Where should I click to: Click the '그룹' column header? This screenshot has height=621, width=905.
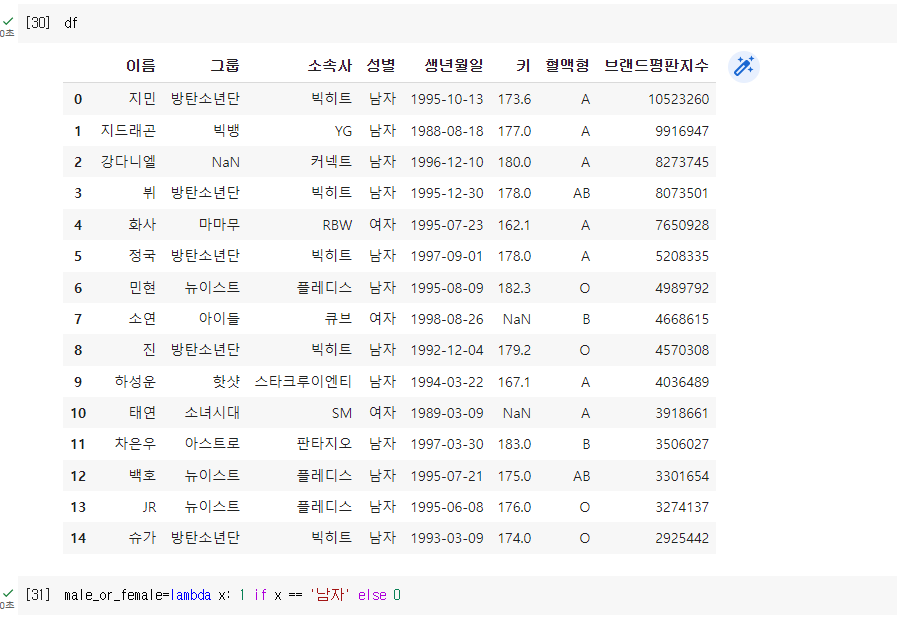coord(225,65)
